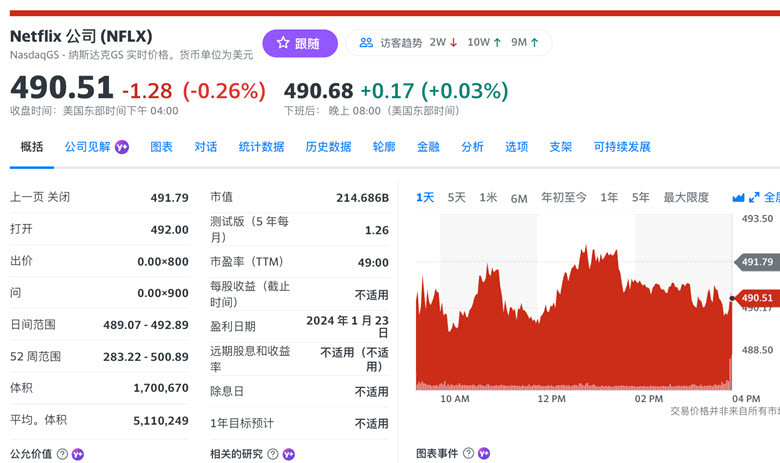Select the 6M chart range
Image resolution: width=780 pixels, height=463 pixels.
point(519,198)
